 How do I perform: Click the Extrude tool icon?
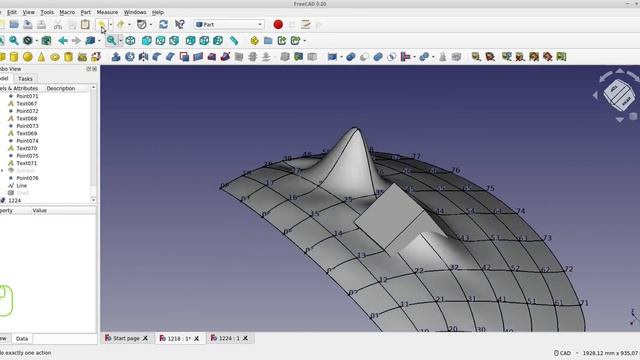[x=116, y=57]
